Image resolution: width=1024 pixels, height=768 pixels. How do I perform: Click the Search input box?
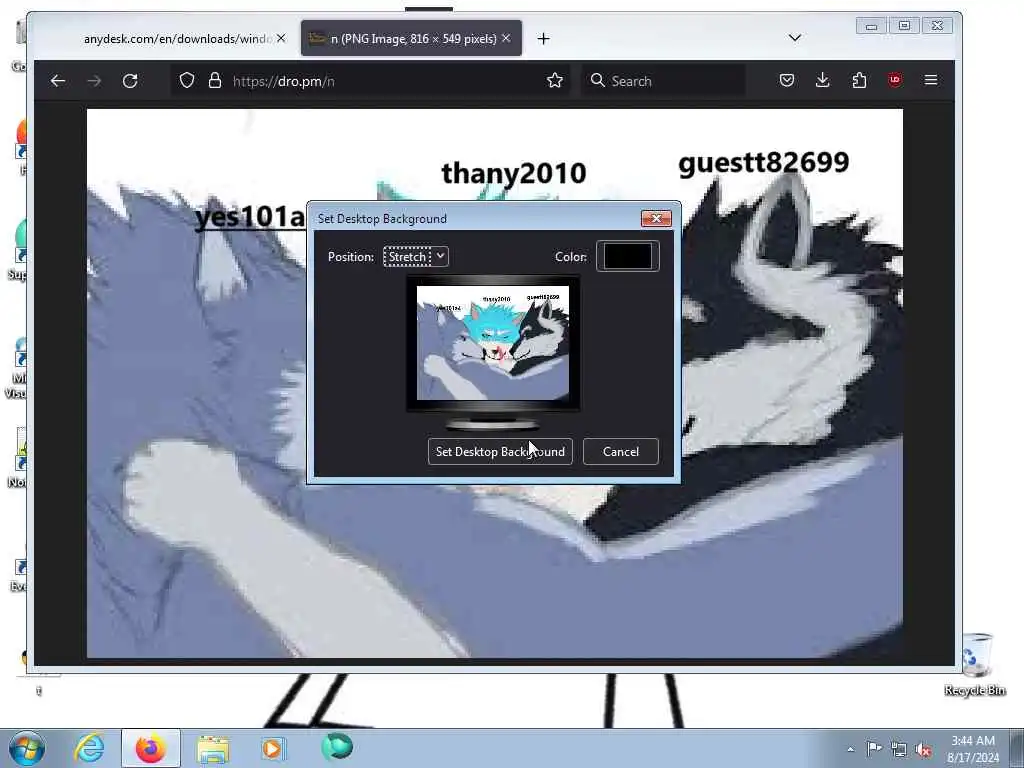[664, 81]
